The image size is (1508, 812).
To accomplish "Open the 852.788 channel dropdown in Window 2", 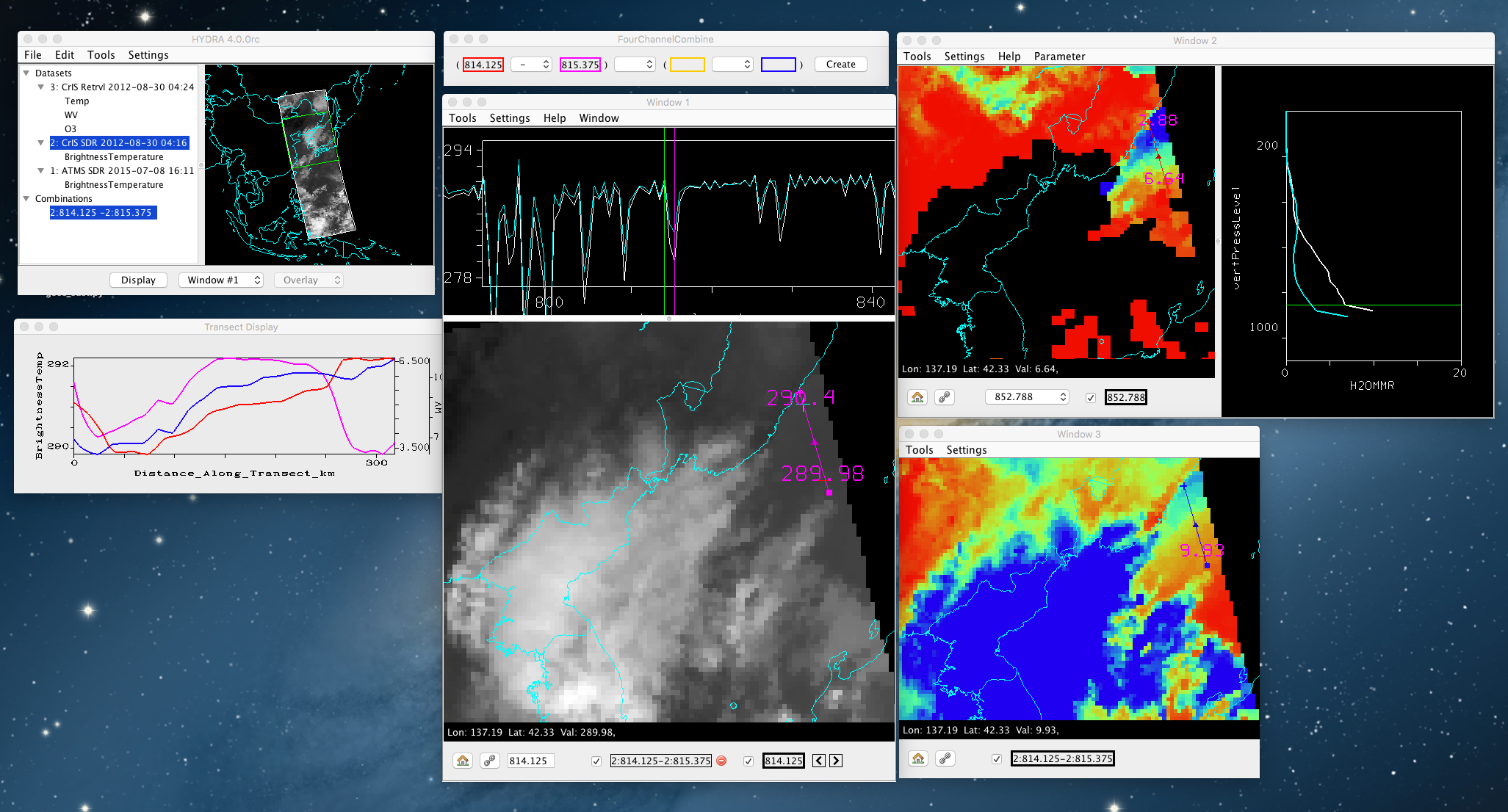I will coord(1027,397).
